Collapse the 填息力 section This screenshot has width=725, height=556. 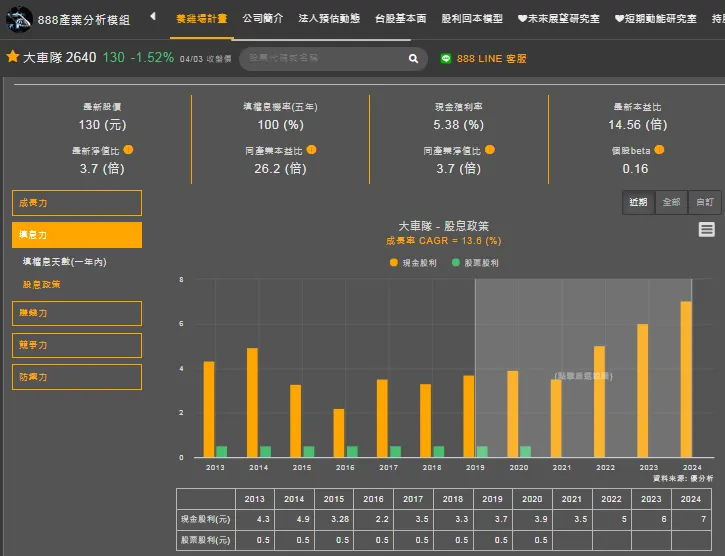point(77,235)
